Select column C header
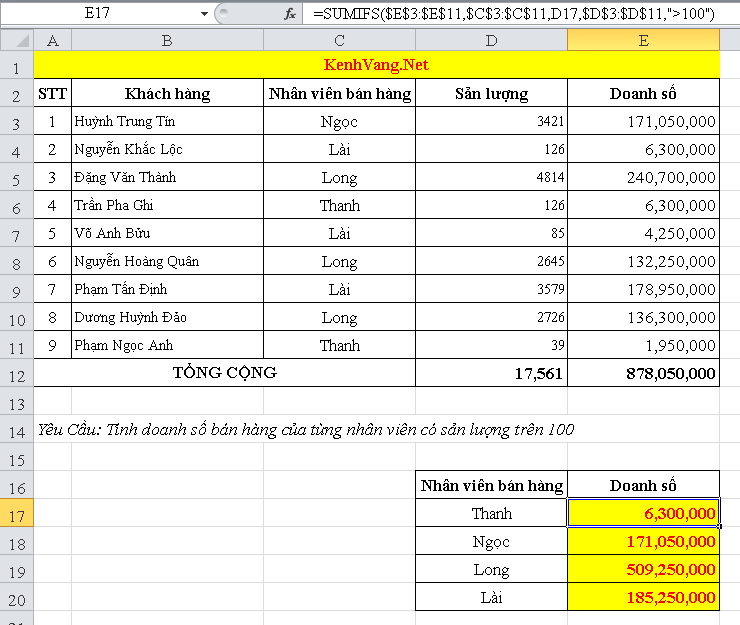The width and height of the screenshot is (740, 625). [x=339, y=41]
